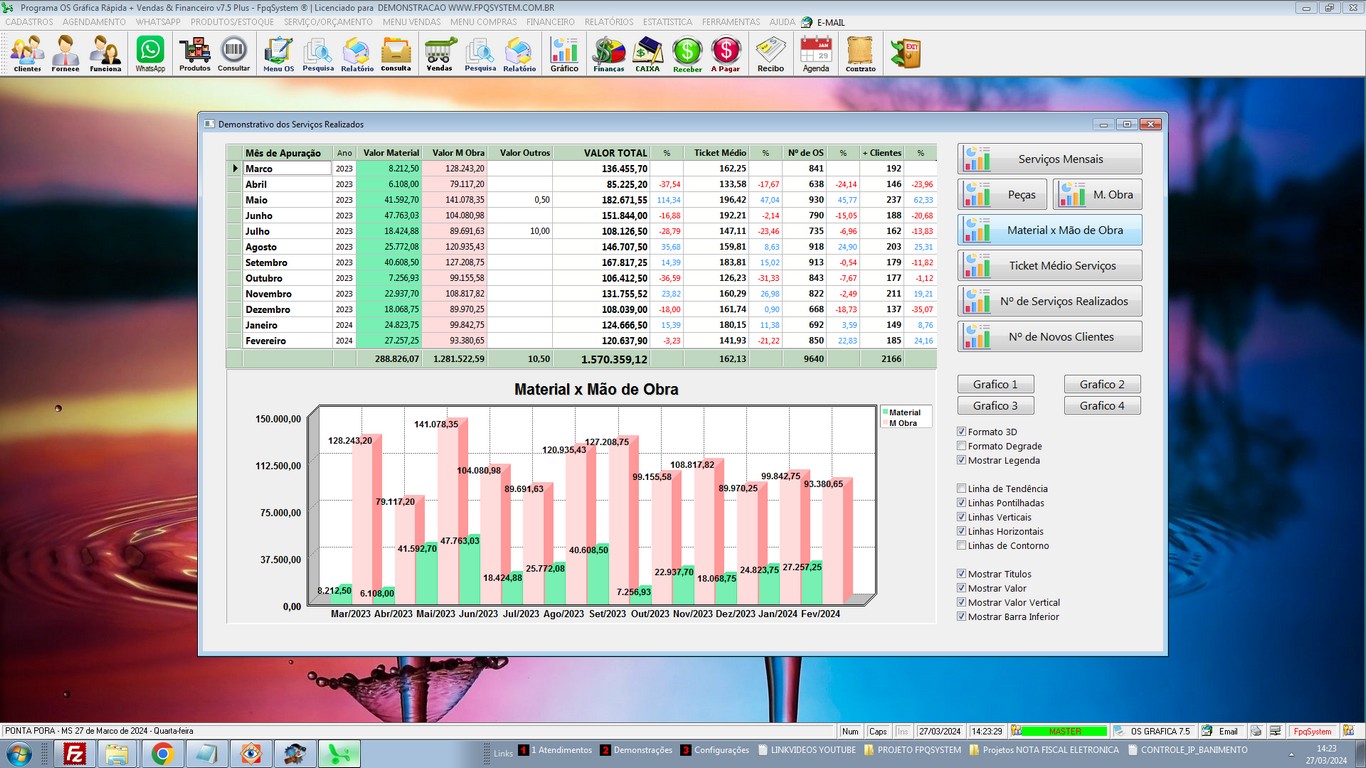Open the red A Pagar icon
This screenshot has height=768, width=1366.
(726, 53)
